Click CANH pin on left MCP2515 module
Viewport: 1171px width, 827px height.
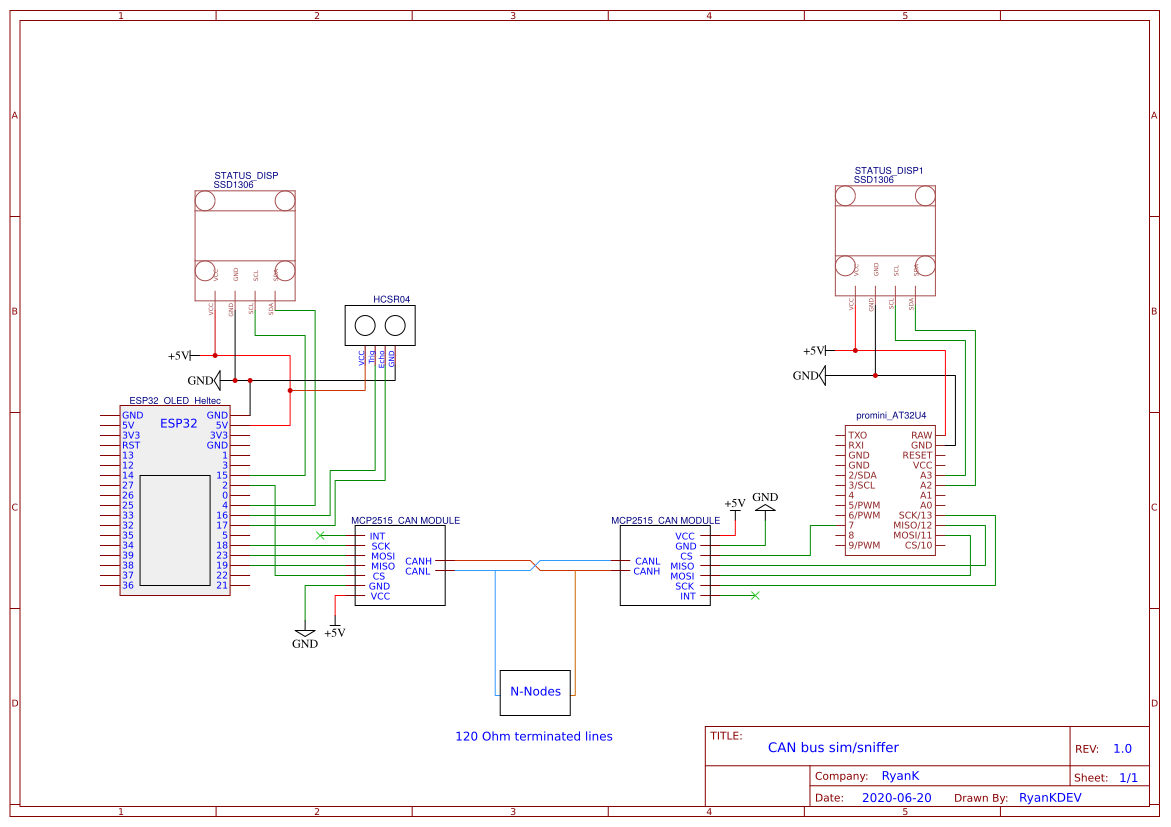point(418,561)
